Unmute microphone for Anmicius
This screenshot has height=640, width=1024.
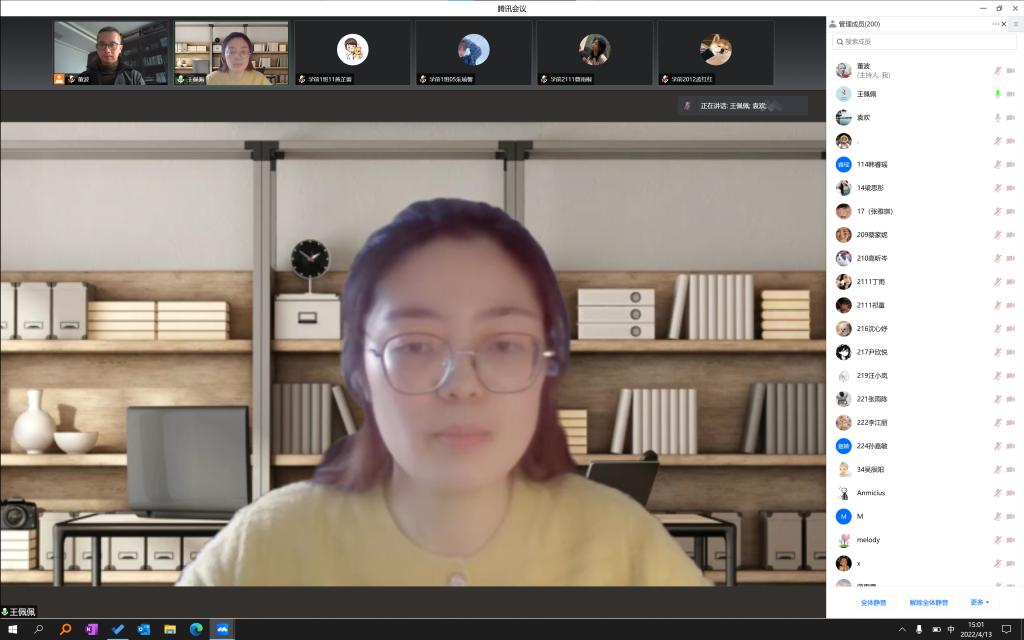pos(997,493)
